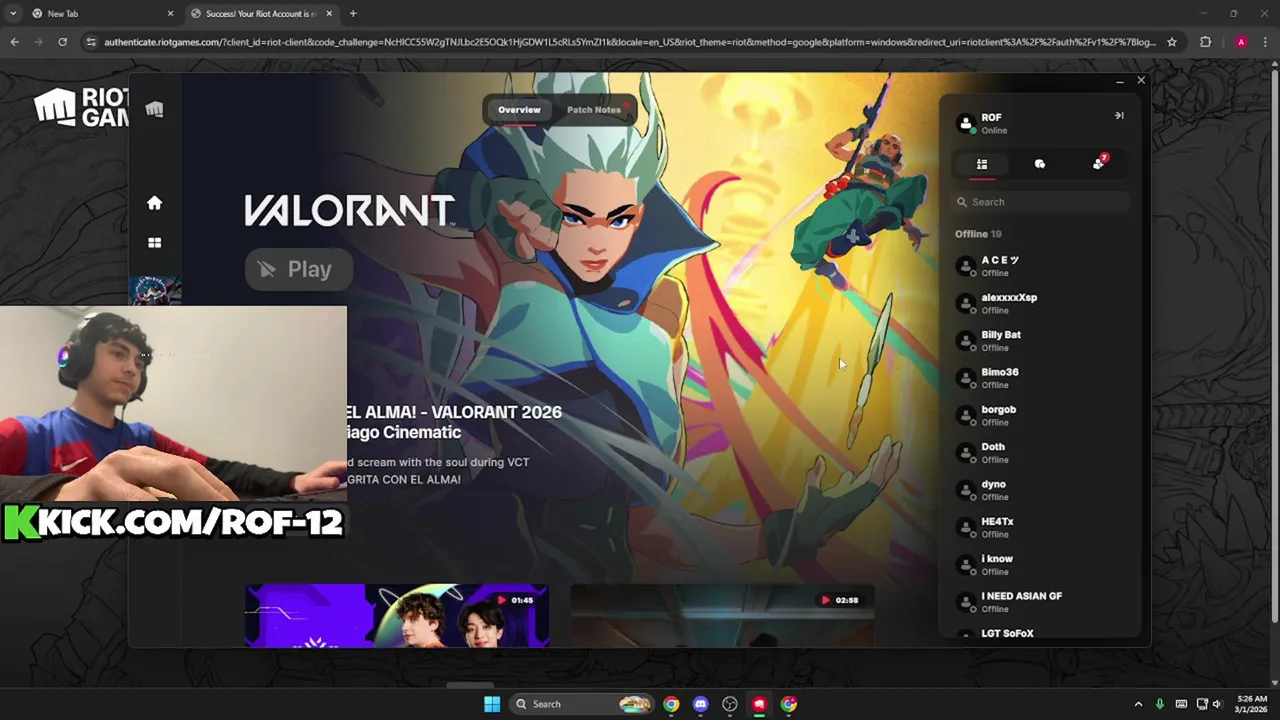This screenshot has width=1280, height=720.
Task: Open the Riot Client taskbar icon
Action: click(x=759, y=704)
